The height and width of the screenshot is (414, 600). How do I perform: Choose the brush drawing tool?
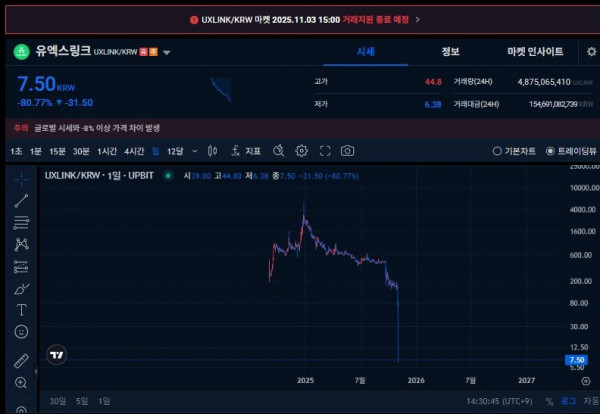click(21, 289)
